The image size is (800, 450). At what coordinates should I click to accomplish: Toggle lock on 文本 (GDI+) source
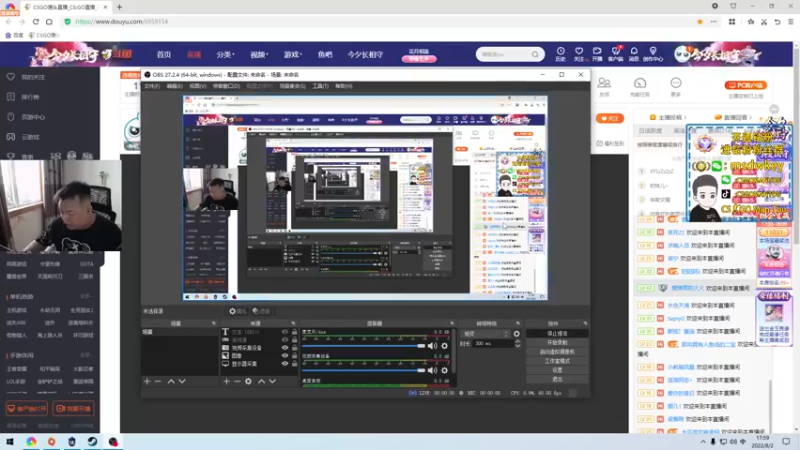(294, 332)
